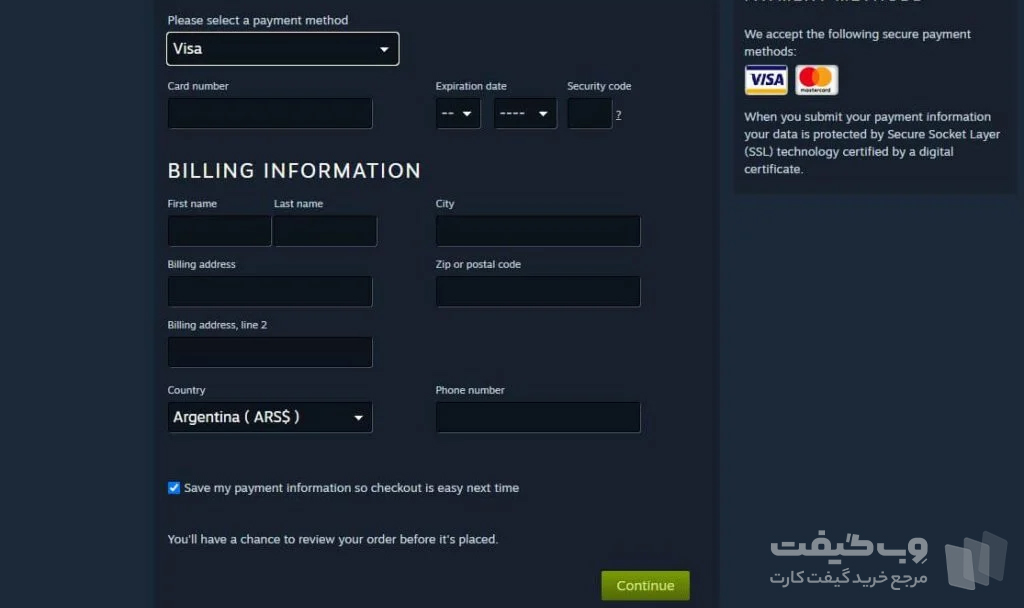Open the payment method dropdown showing Visa

pos(283,49)
